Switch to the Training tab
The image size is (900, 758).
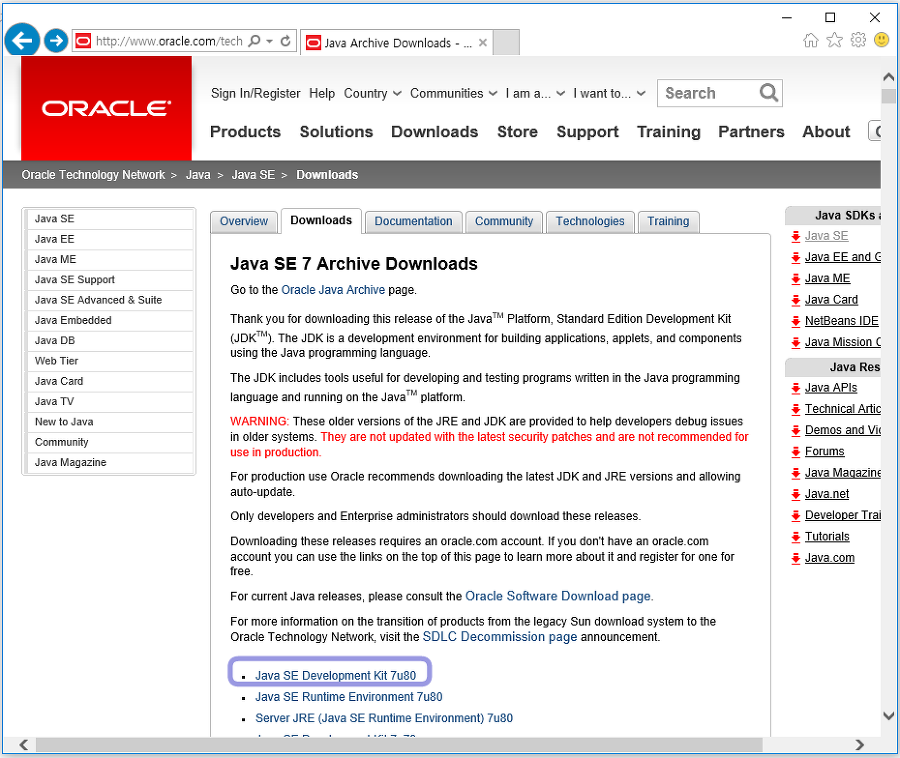click(x=668, y=221)
